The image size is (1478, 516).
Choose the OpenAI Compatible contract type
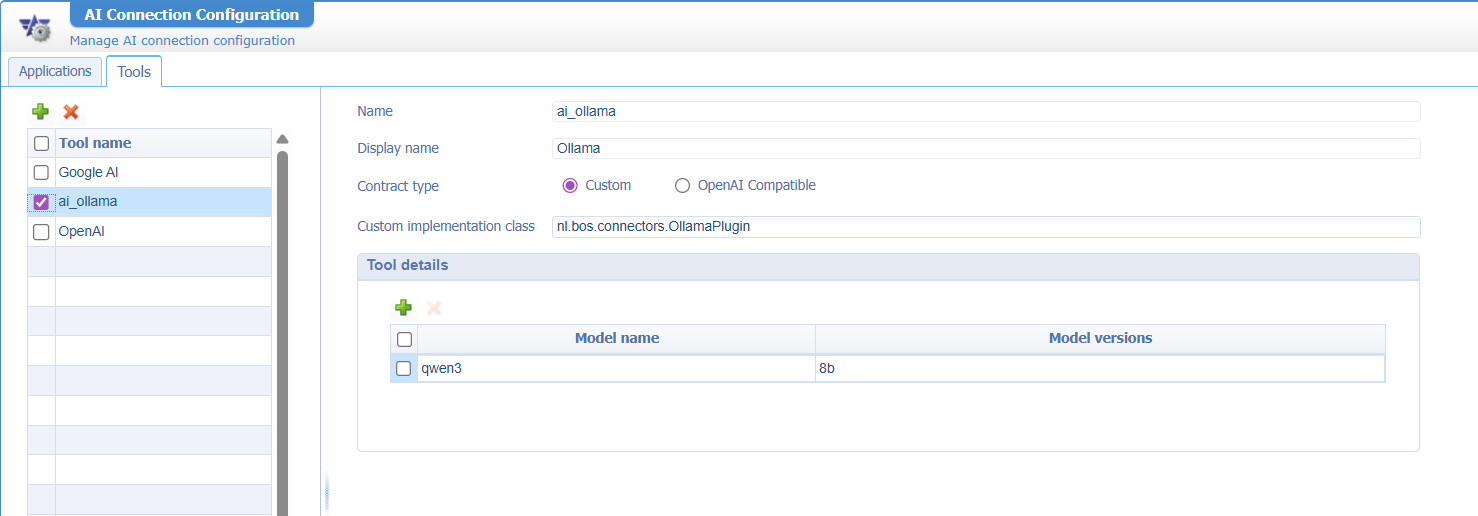tap(683, 185)
